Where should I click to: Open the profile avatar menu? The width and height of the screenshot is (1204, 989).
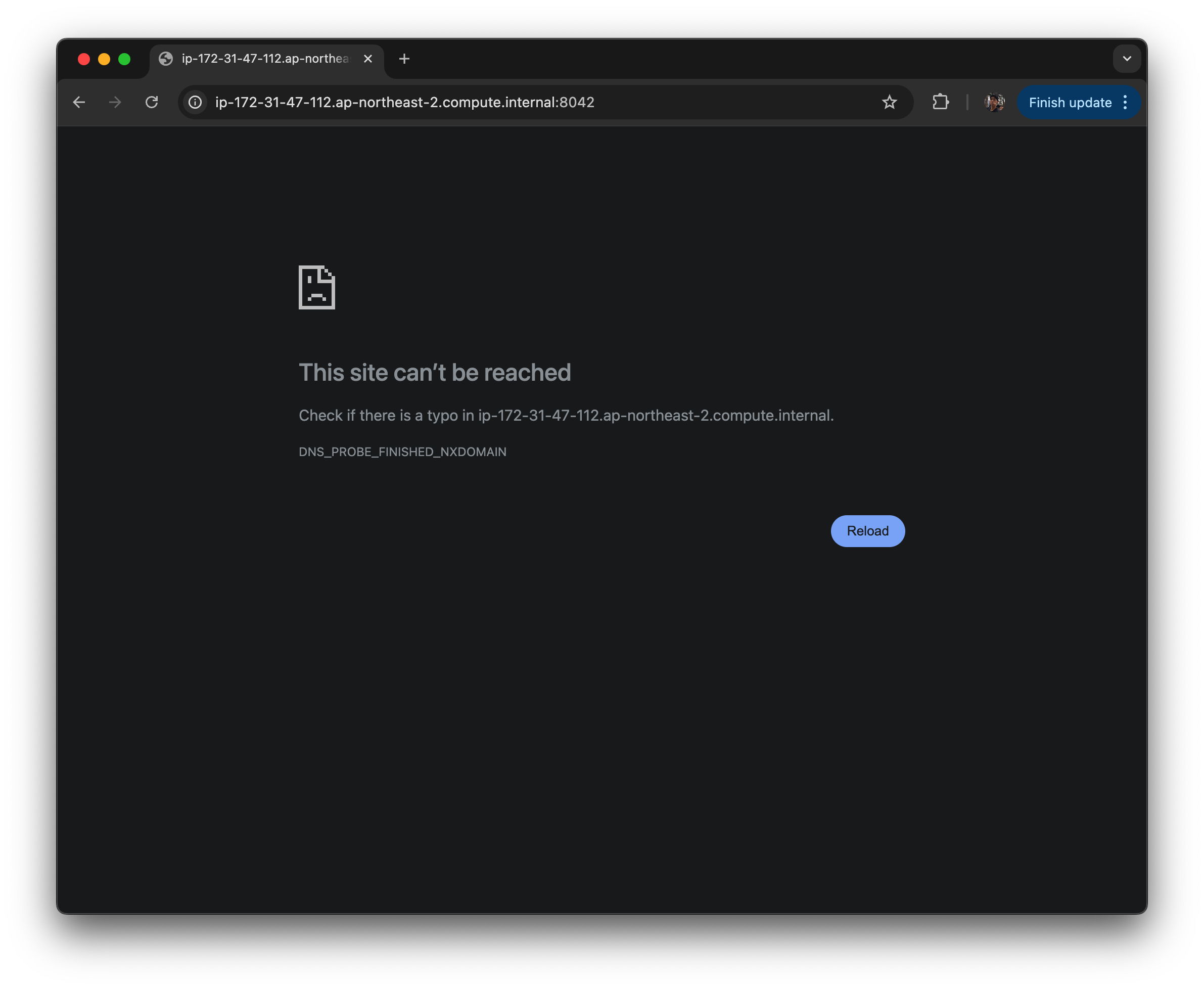tap(994, 103)
